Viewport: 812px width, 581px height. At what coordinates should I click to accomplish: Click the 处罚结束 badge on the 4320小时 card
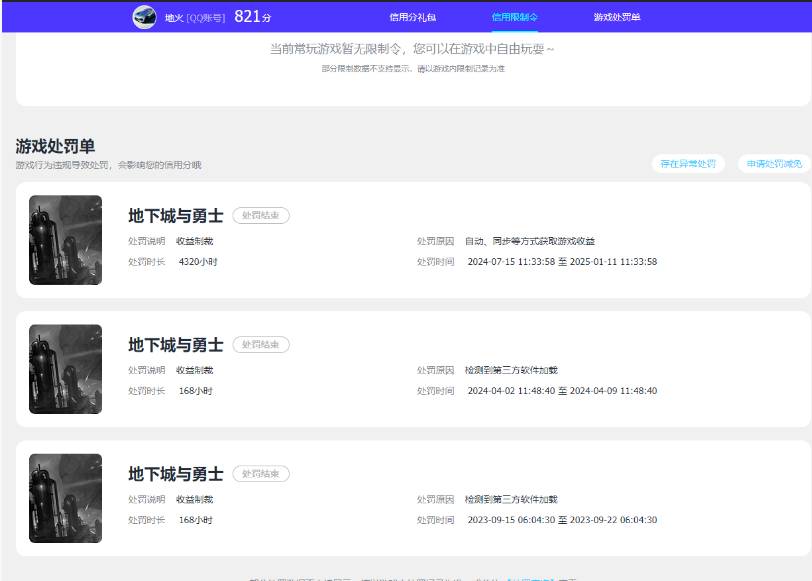(x=261, y=215)
